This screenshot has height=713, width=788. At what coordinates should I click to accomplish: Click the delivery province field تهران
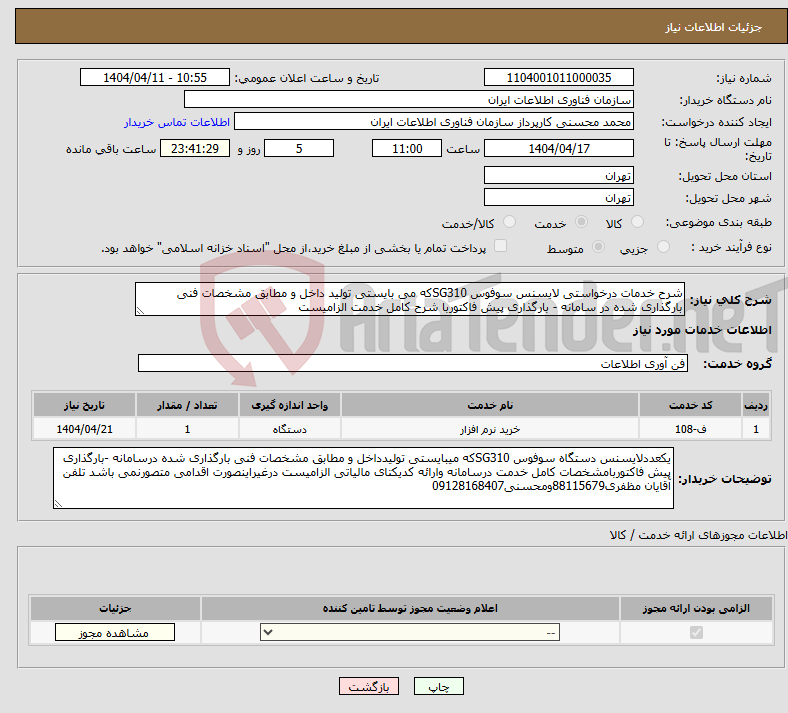point(559,175)
